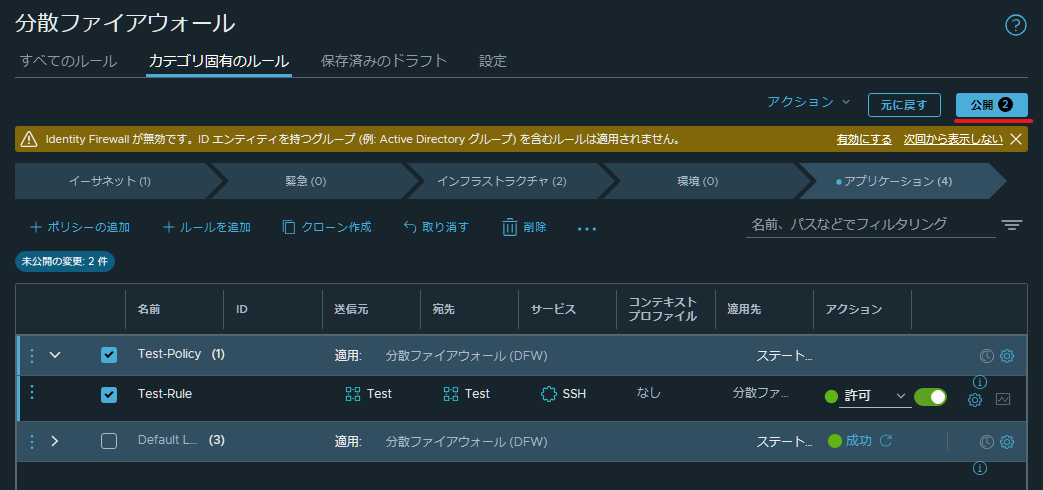Collapse the Test-Policy section
Screen dimensions: 1043x490
pos(55,355)
